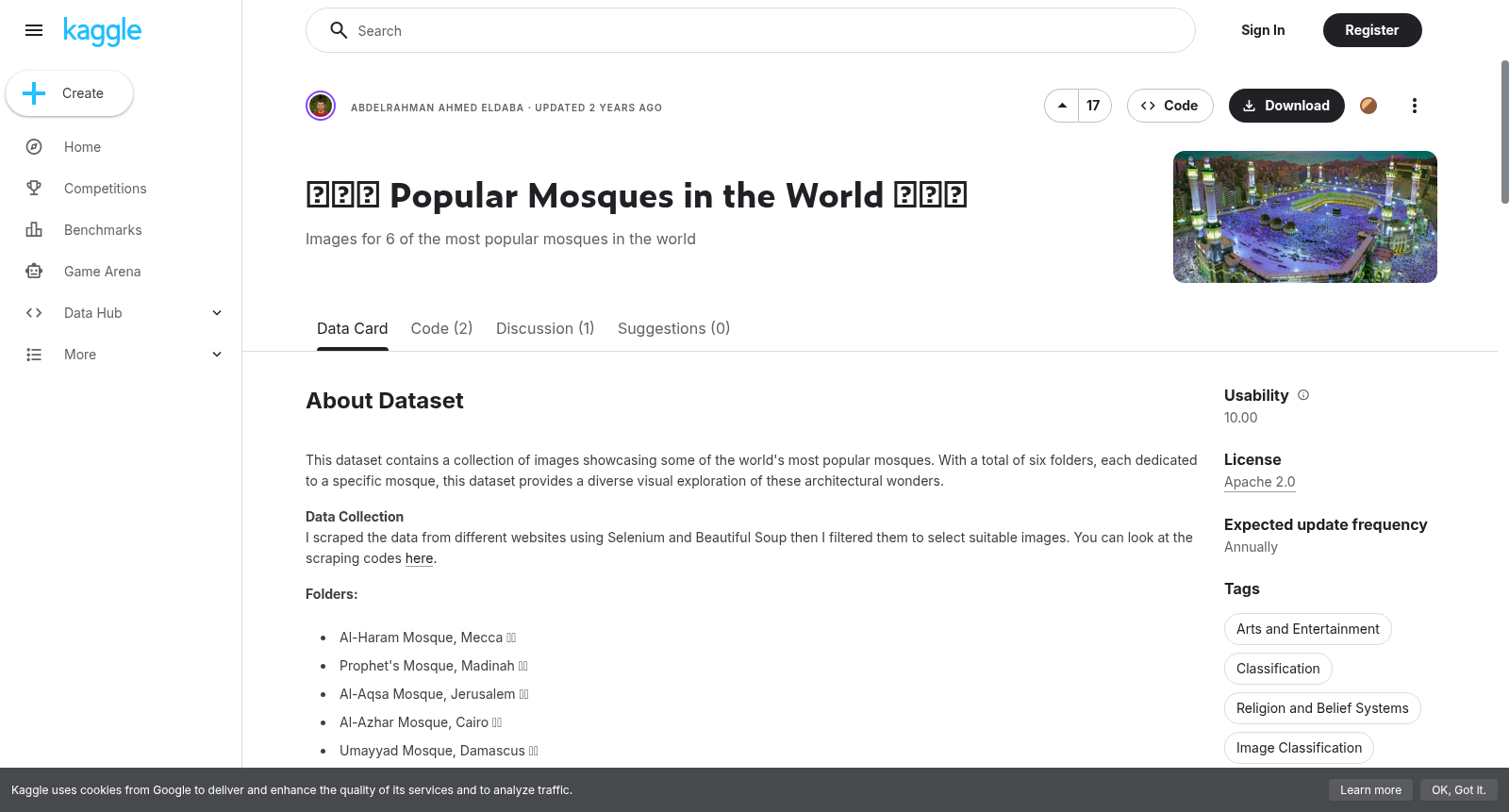The width and height of the screenshot is (1509, 812).
Task: Click the Create button
Action: point(69,93)
